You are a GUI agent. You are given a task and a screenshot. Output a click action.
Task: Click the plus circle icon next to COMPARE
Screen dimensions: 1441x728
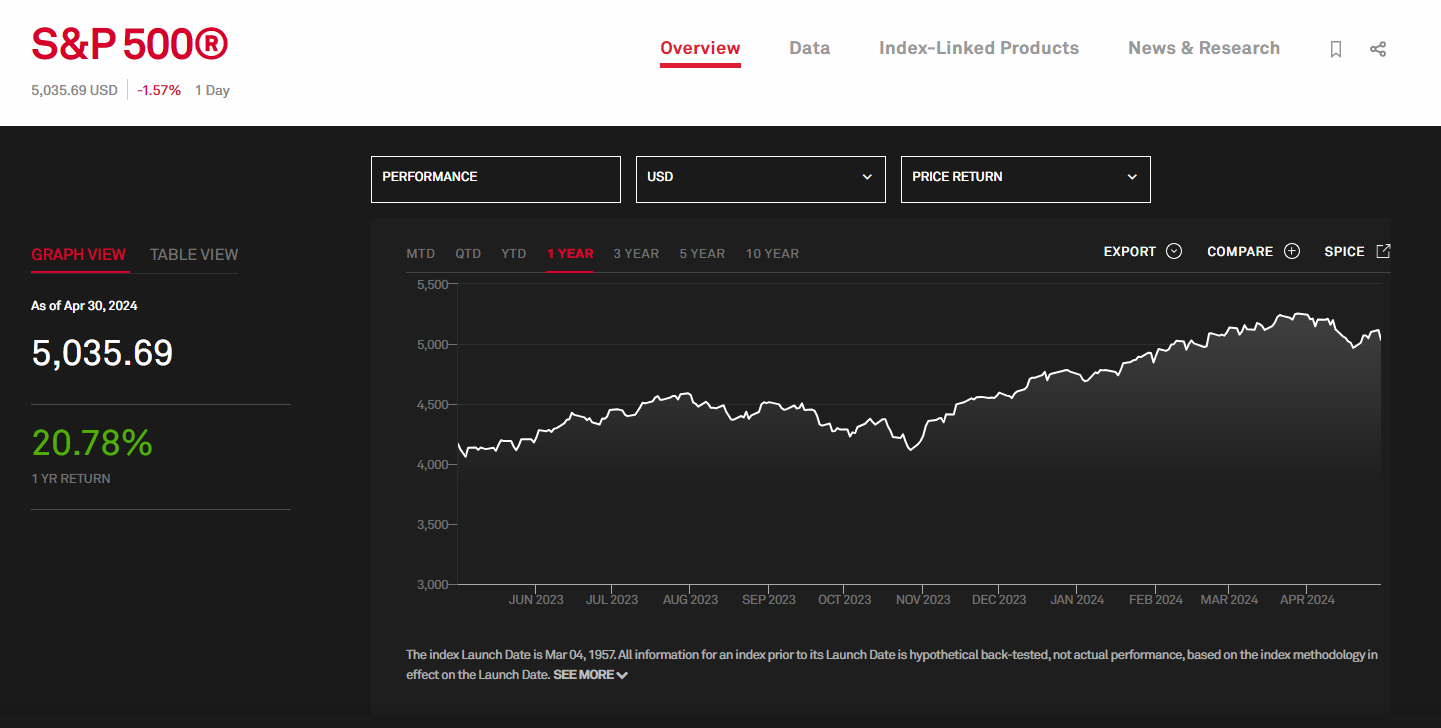(1292, 252)
